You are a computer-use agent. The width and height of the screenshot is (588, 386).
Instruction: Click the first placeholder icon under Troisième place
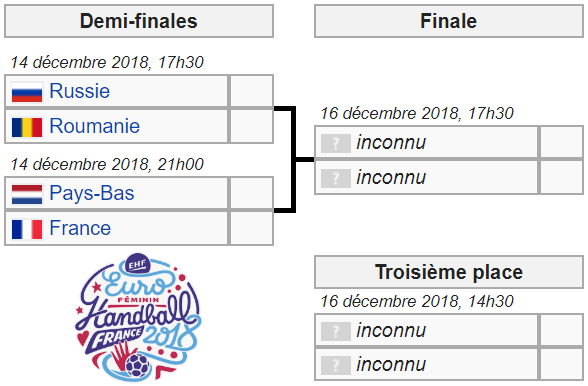point(336,331)
